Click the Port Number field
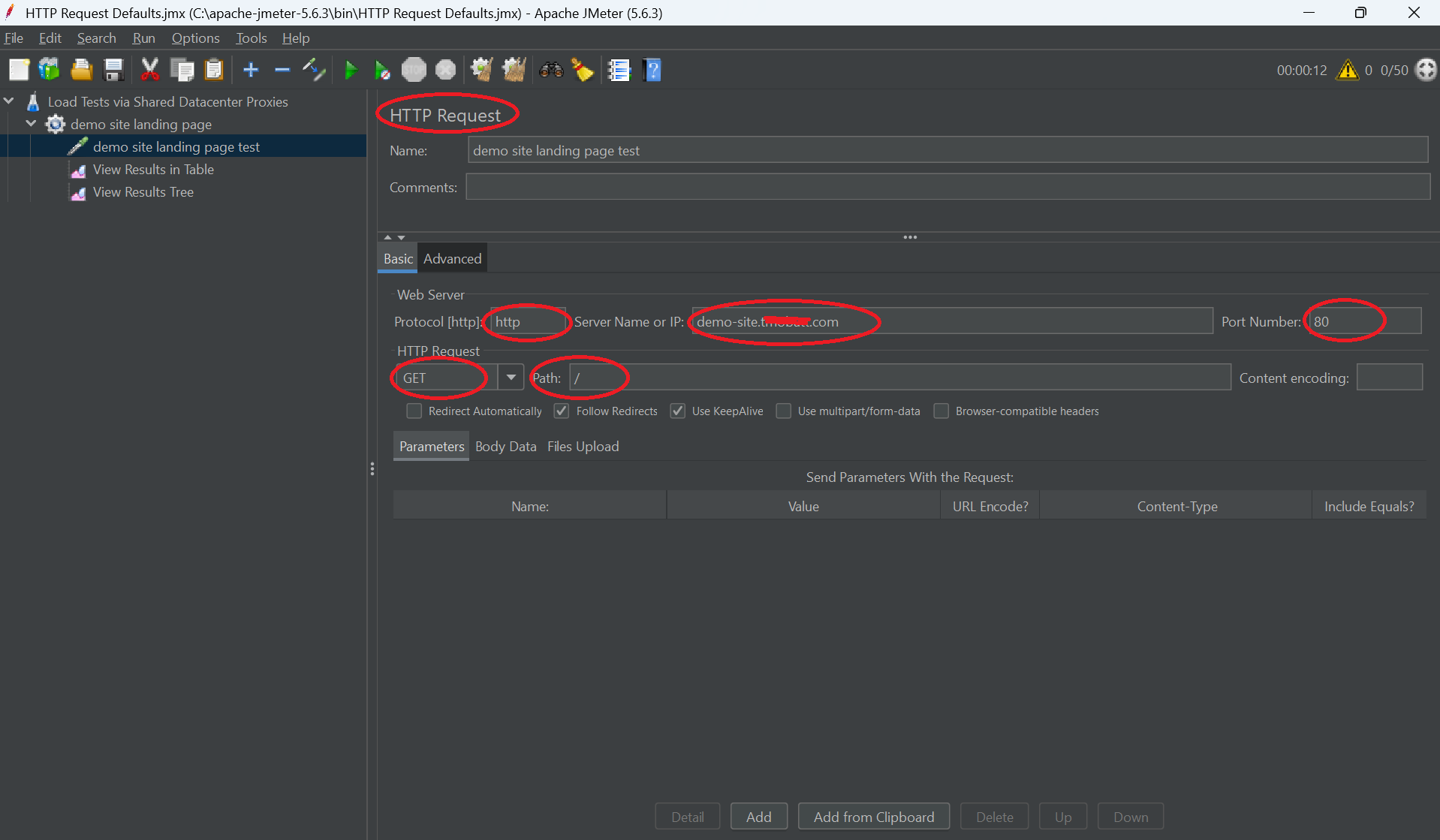This screenshot has height=840, width=1440. [x=1364, y=321]
